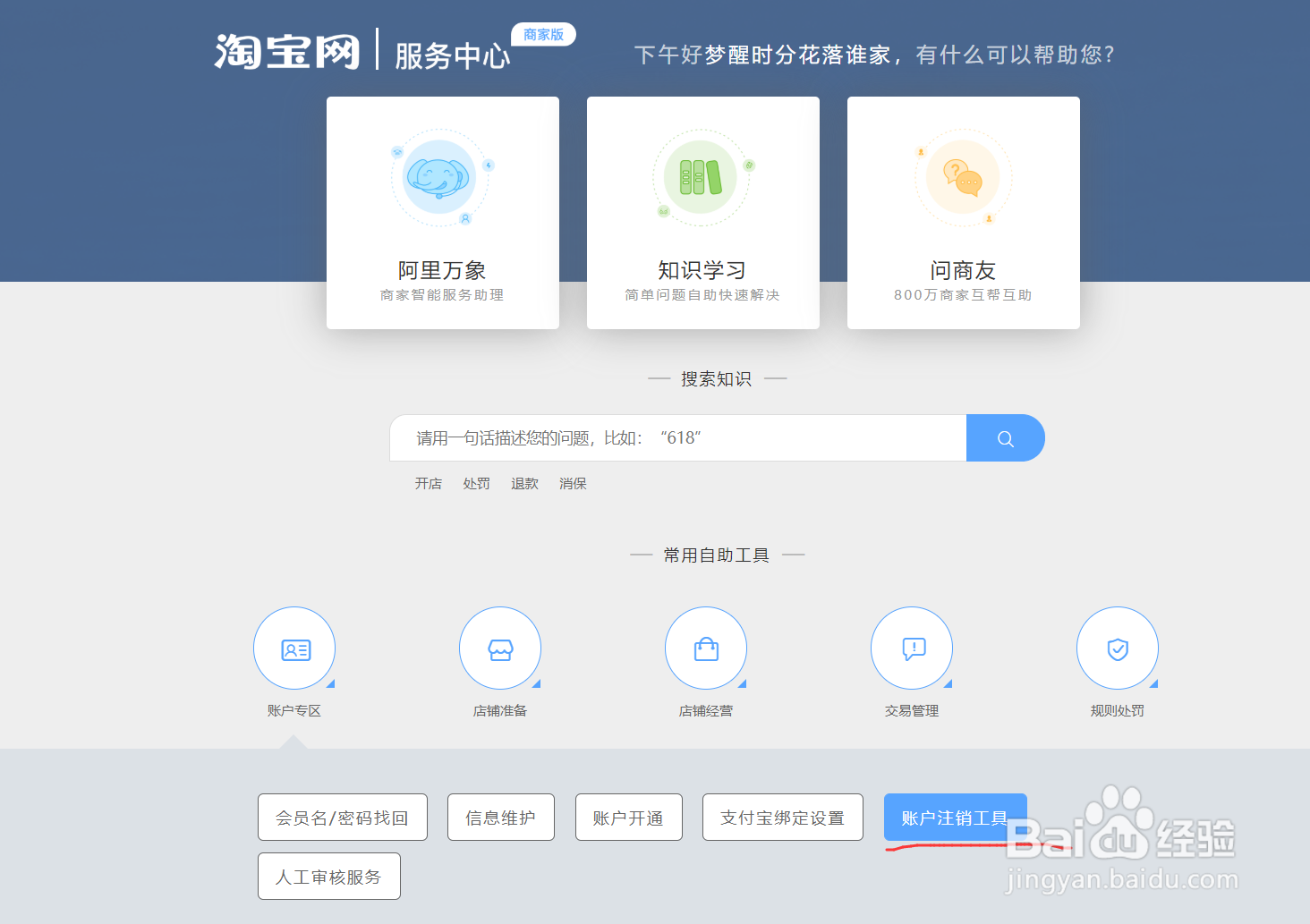
Task: Select the 店铺经营 shopping bag icon
Action: coord(706,648)
